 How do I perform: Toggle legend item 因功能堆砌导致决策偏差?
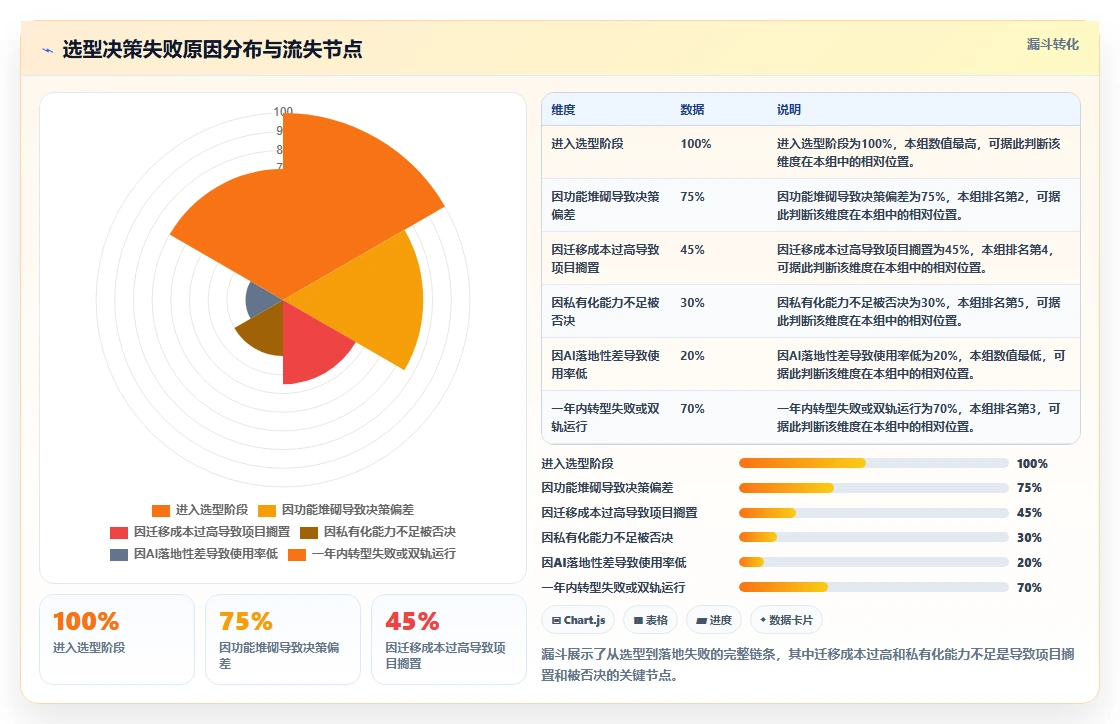point(336,510)
